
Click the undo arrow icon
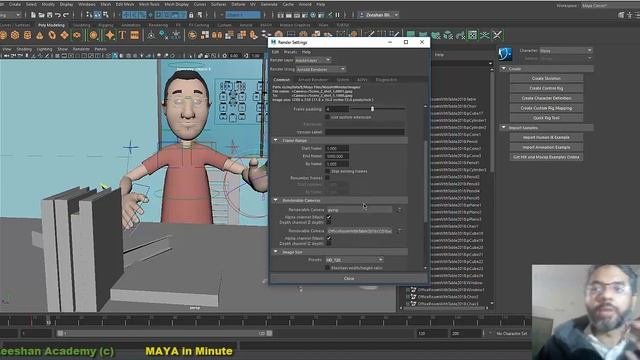pyautogui.click(x=58, y=15)
